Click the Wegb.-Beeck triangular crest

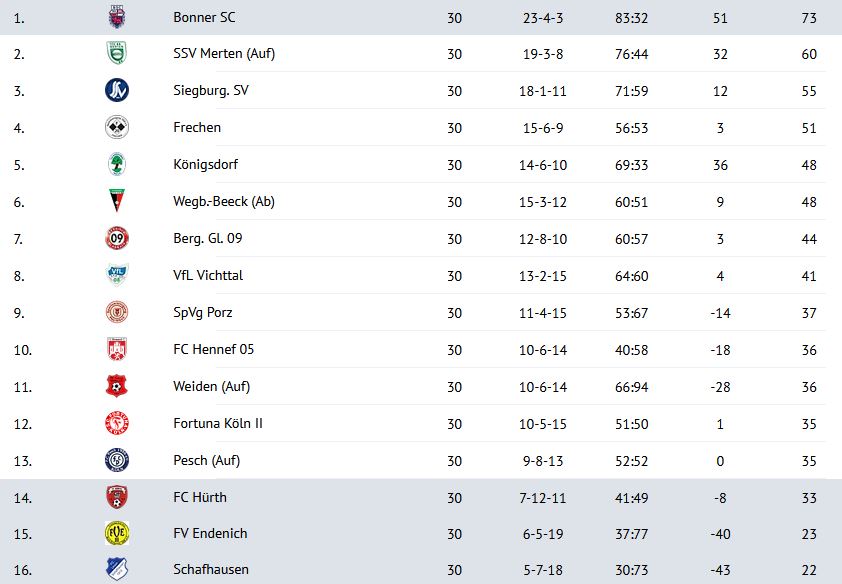click(x=117, y=201)
